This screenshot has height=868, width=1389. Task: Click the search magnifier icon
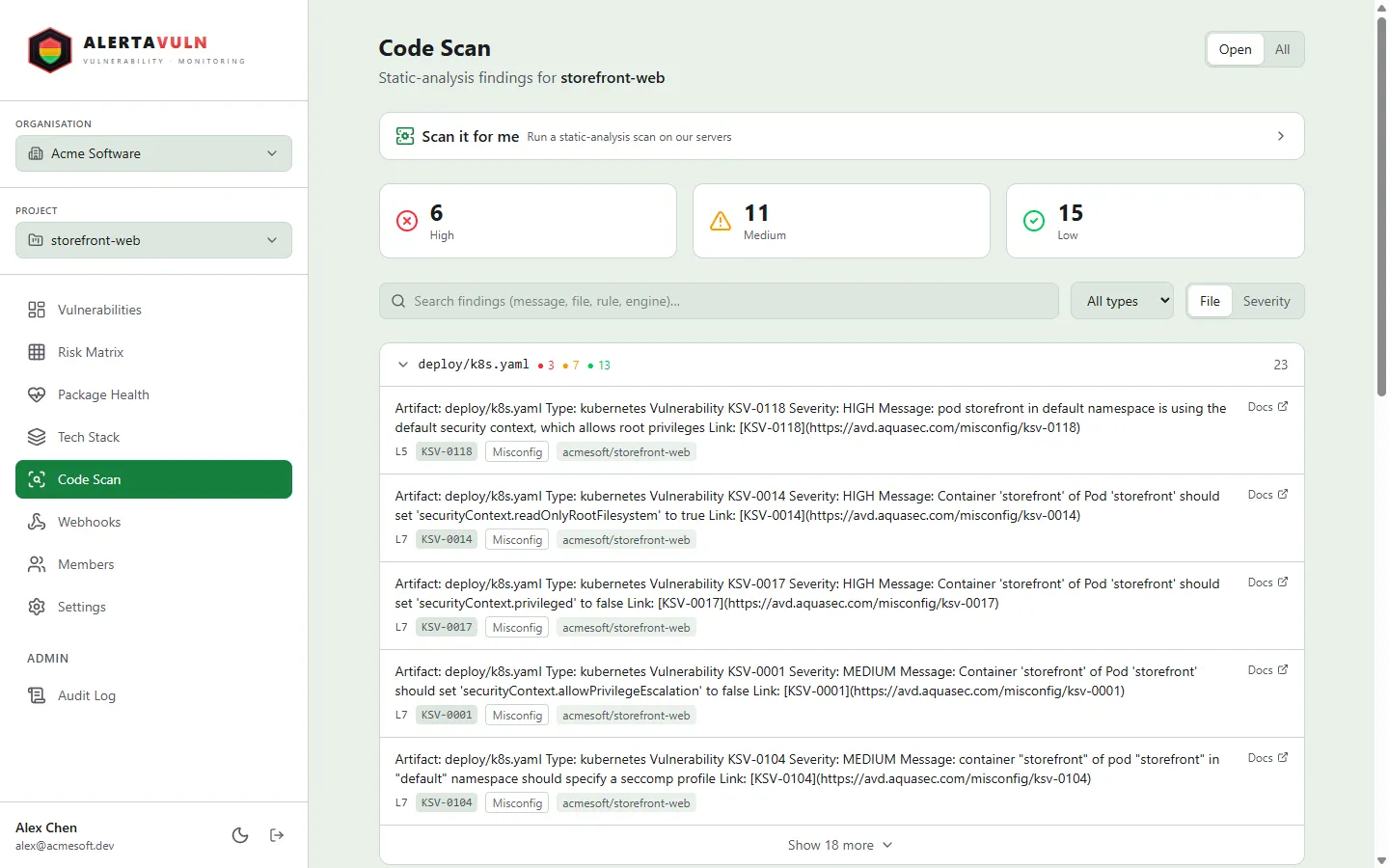(398, 301)
